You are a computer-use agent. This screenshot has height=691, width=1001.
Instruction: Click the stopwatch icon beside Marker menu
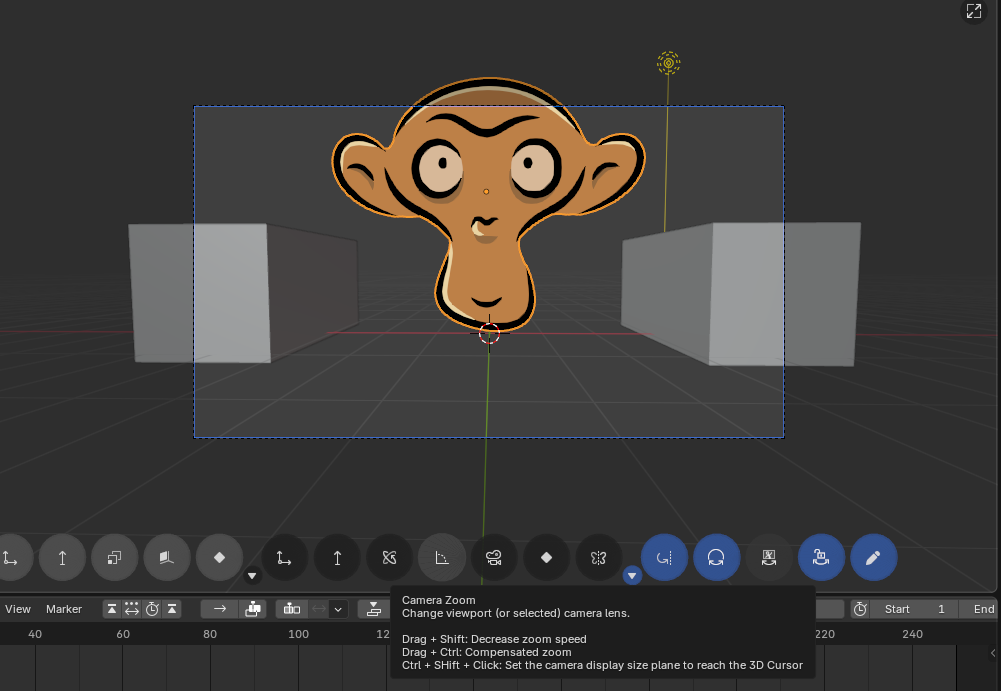(152, 609)
